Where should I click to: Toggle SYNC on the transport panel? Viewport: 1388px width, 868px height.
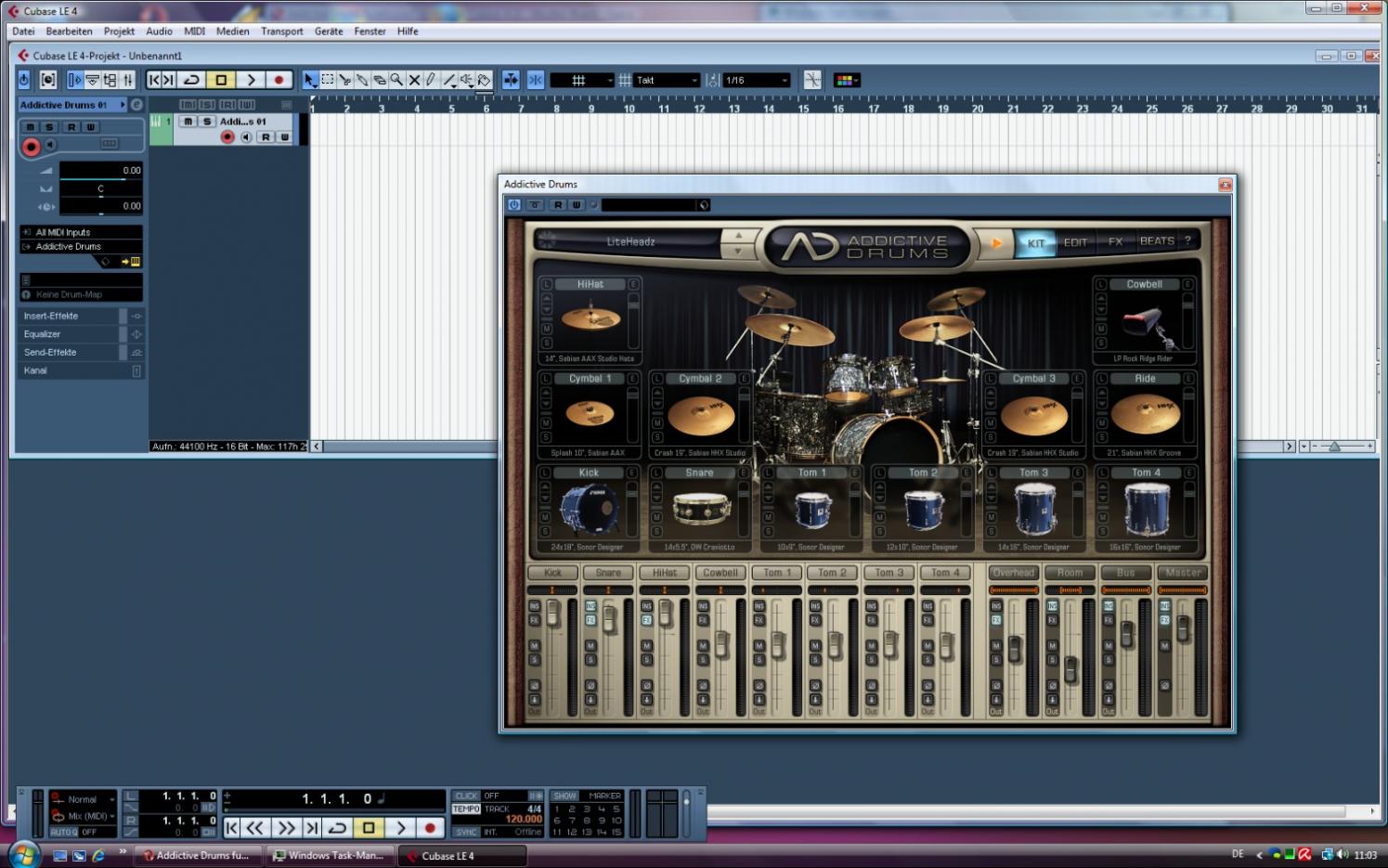click(466, 832)
